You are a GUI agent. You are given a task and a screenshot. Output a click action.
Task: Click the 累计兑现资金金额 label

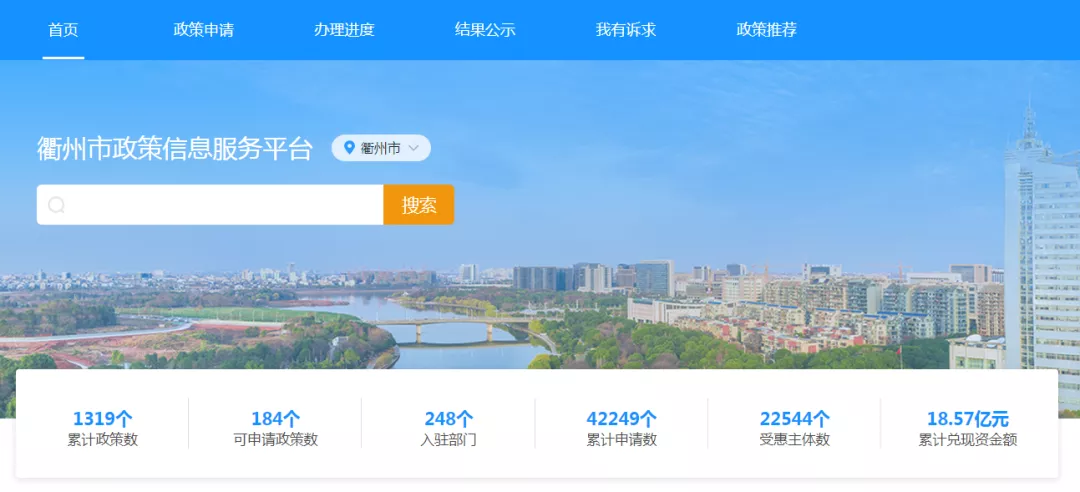pos(967,440)
